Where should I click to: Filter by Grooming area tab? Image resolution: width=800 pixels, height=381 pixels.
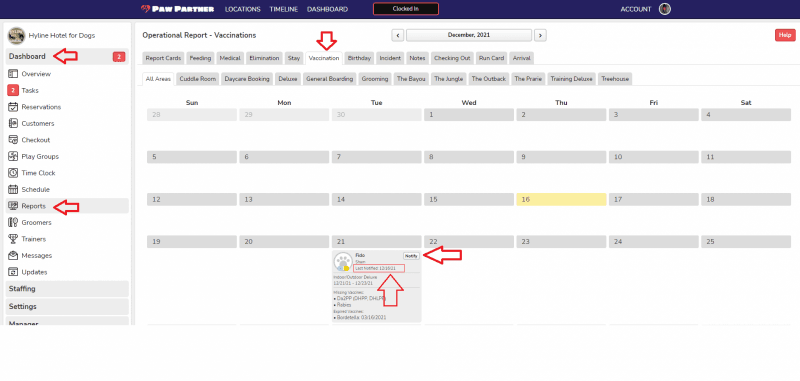pos(375,79)
